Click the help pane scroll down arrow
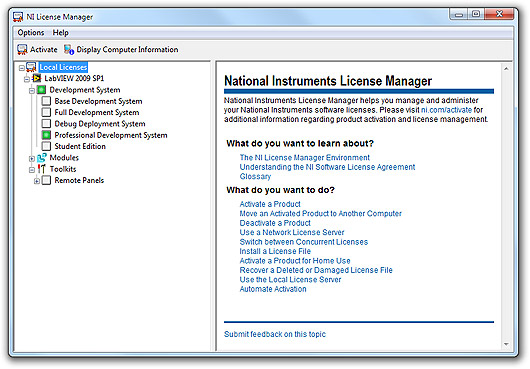Image resolution: width=530 pixels, height=369 pixels. [506, 344]
